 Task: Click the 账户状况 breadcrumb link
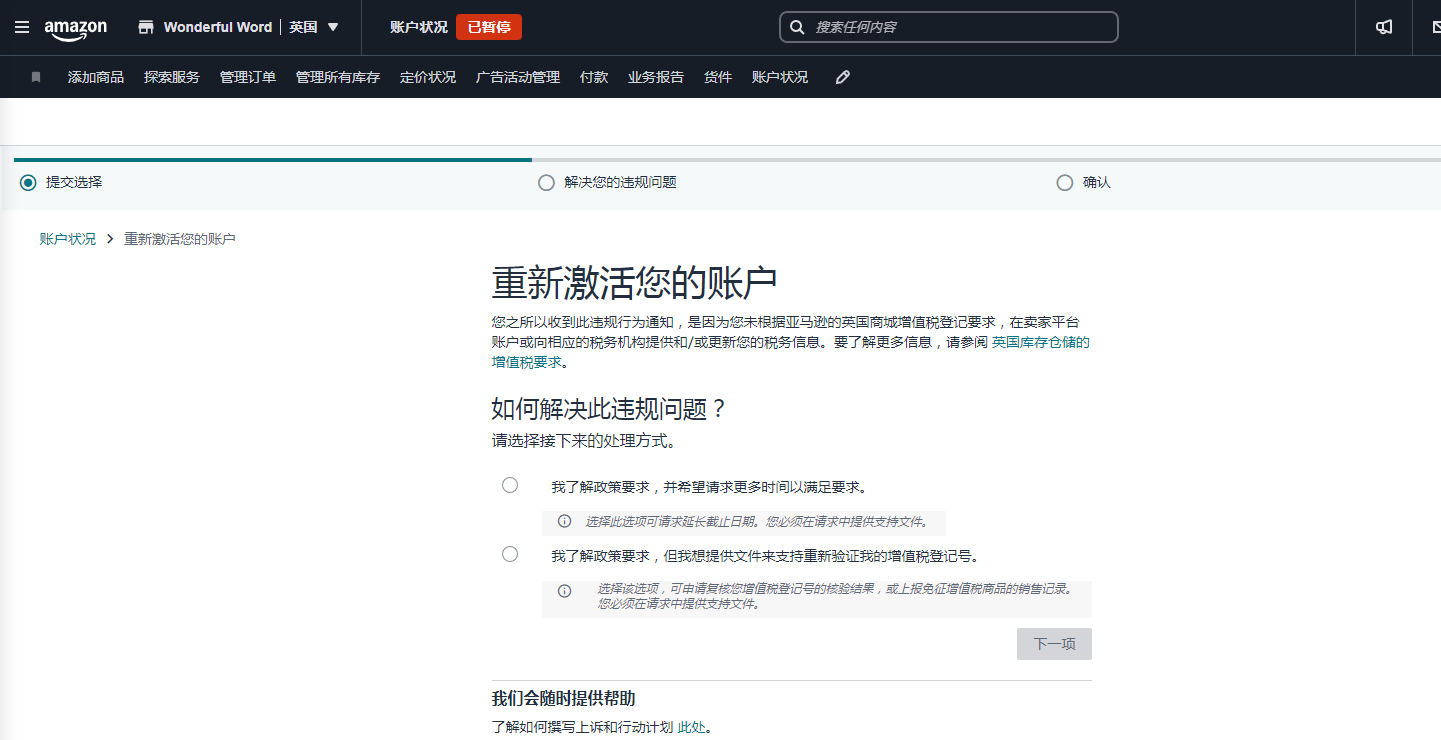[x=68, y=239]
